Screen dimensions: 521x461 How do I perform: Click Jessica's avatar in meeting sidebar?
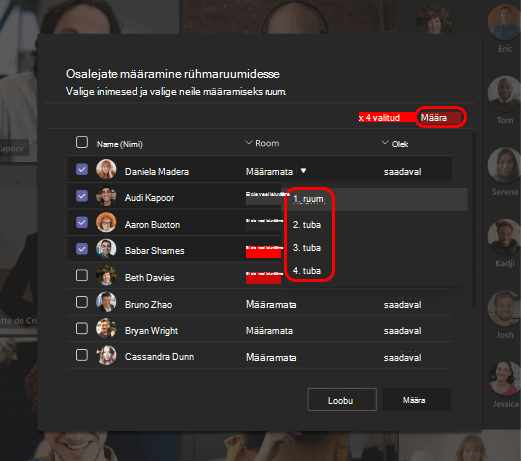505,379
